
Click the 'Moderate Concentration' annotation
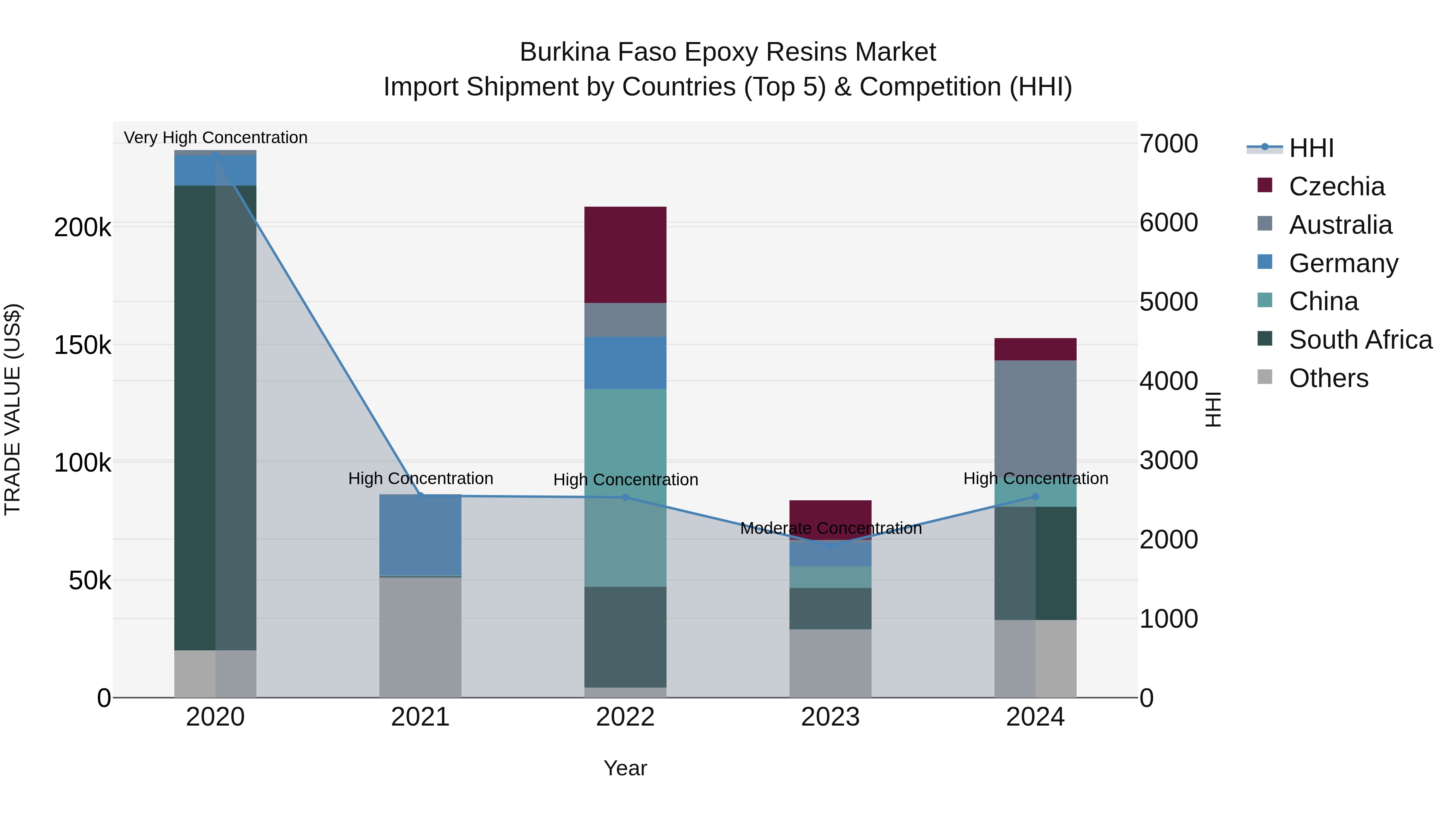coord(831,529)
